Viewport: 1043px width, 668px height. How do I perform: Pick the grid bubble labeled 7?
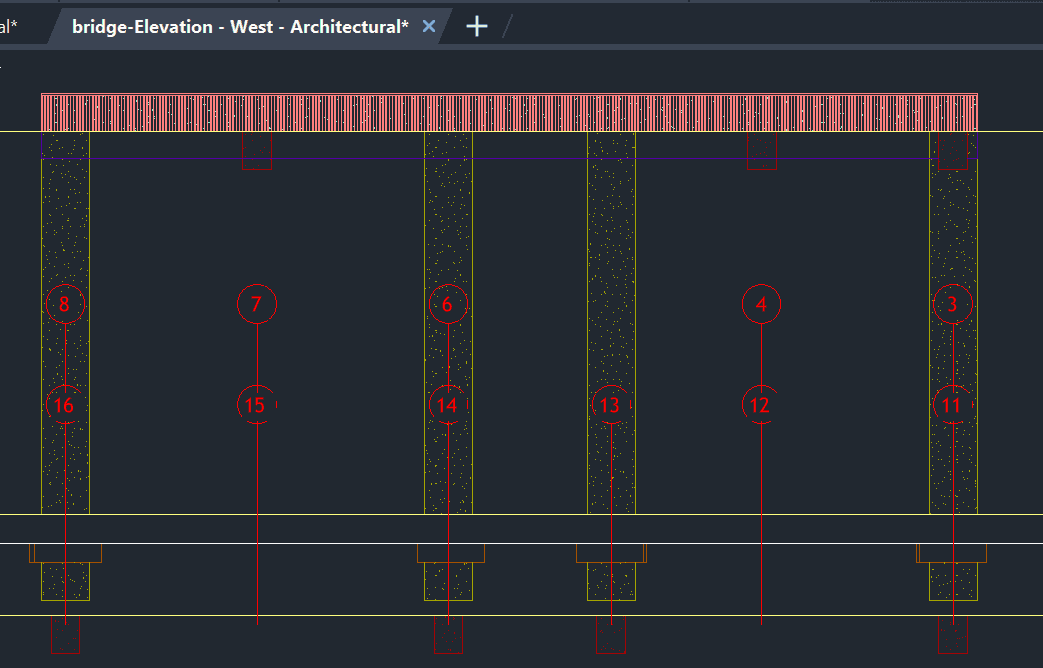pos(257,304)
